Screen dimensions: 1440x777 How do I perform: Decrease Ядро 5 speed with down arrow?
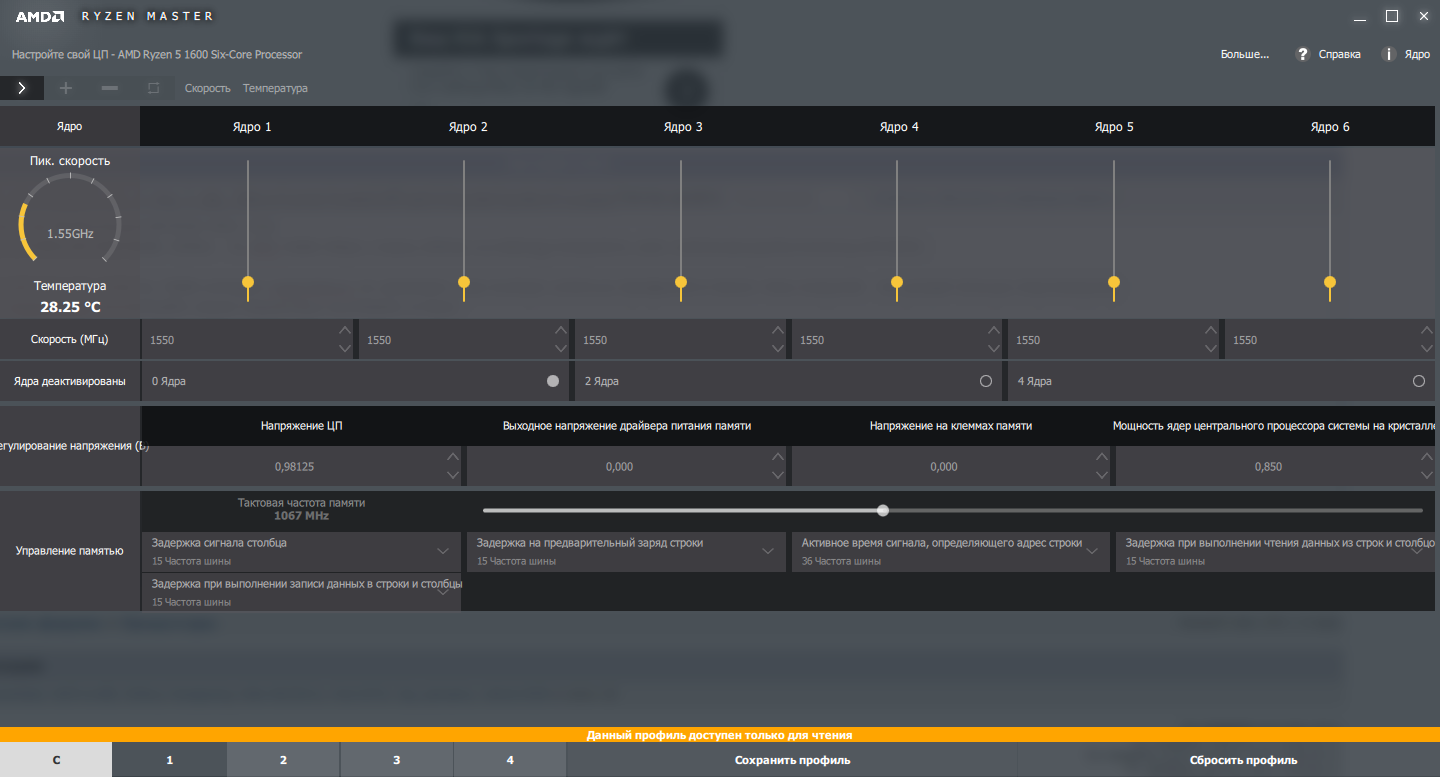coord(1211,349)
